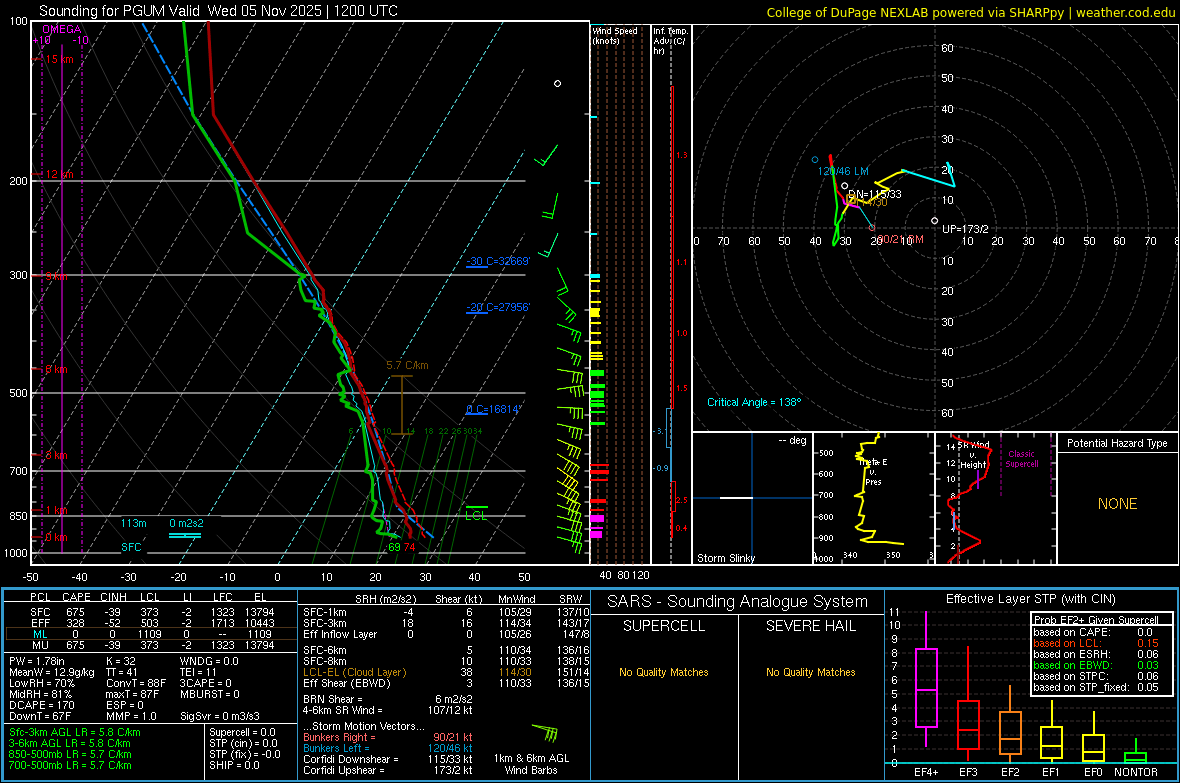Image resolution: width=1180 pixels, height=783 pixels.
Task: Click the 'based on CAPE:' probability row
Action: (1096, 632)
